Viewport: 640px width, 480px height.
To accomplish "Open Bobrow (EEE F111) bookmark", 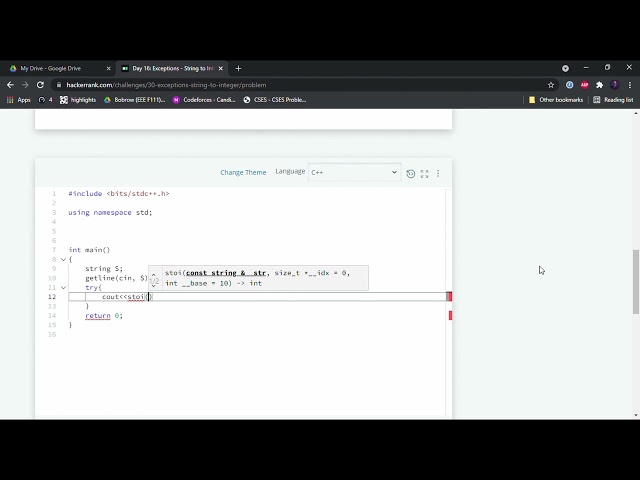I will (134, 100).
